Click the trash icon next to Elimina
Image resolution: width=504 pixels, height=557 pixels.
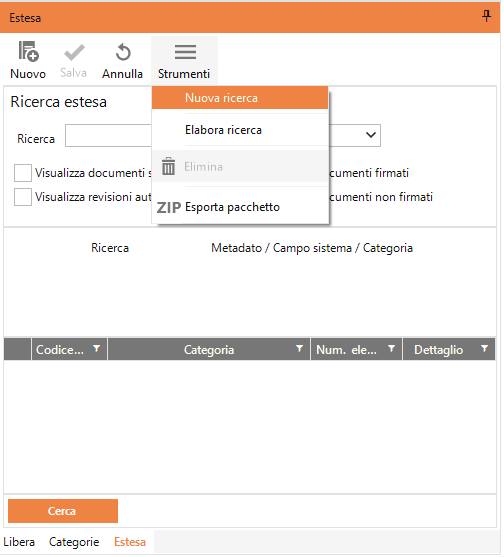pyautogui.click(x=168, y=166)
